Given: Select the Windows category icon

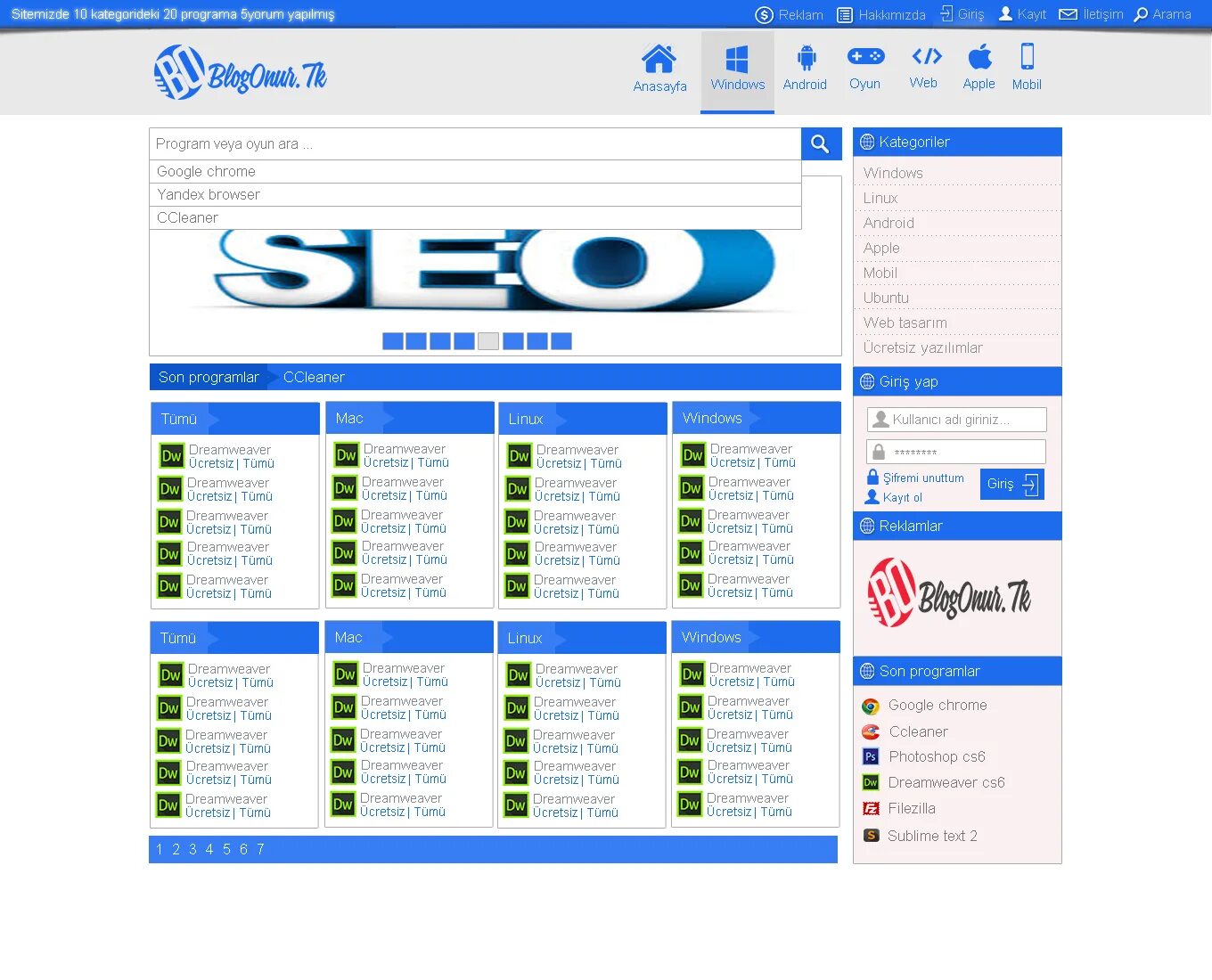Looking at the screenshot, I should pos(737,60).
